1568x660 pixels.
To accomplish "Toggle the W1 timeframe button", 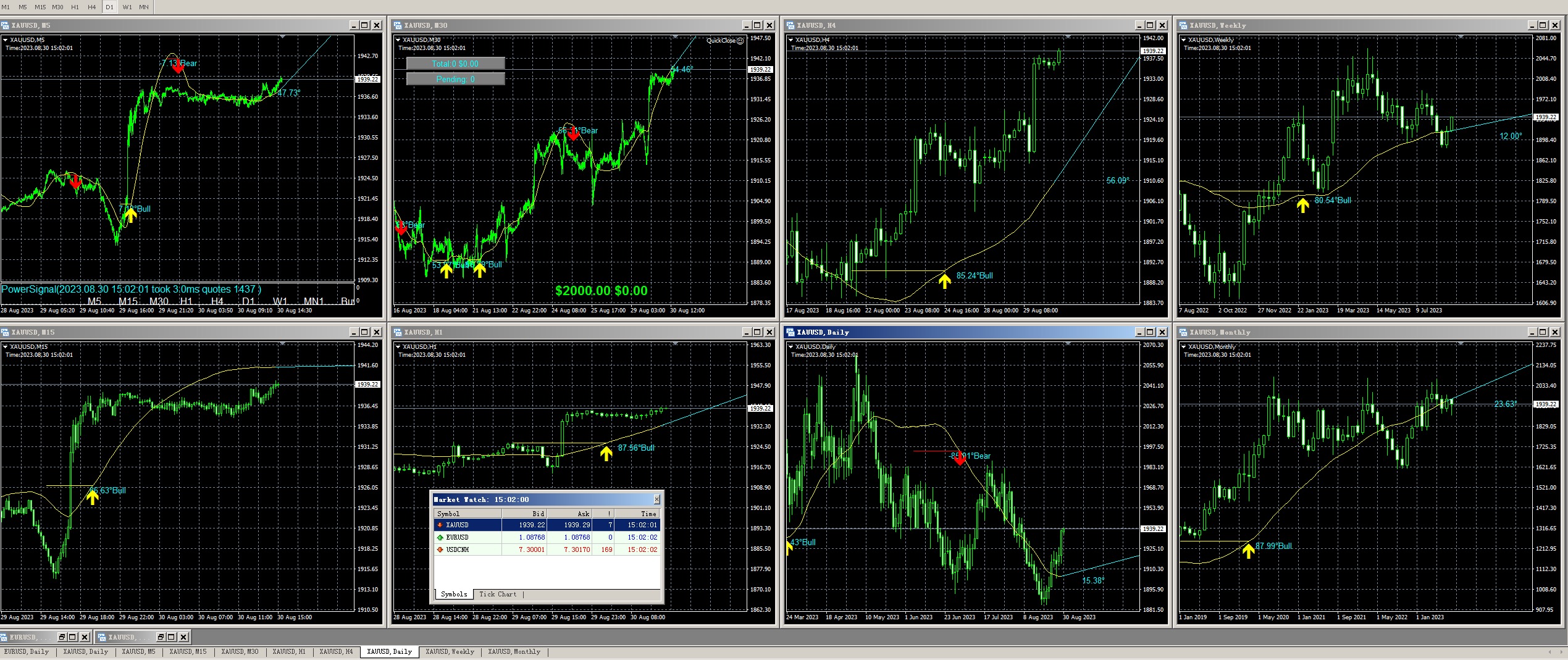I will 127,7.
